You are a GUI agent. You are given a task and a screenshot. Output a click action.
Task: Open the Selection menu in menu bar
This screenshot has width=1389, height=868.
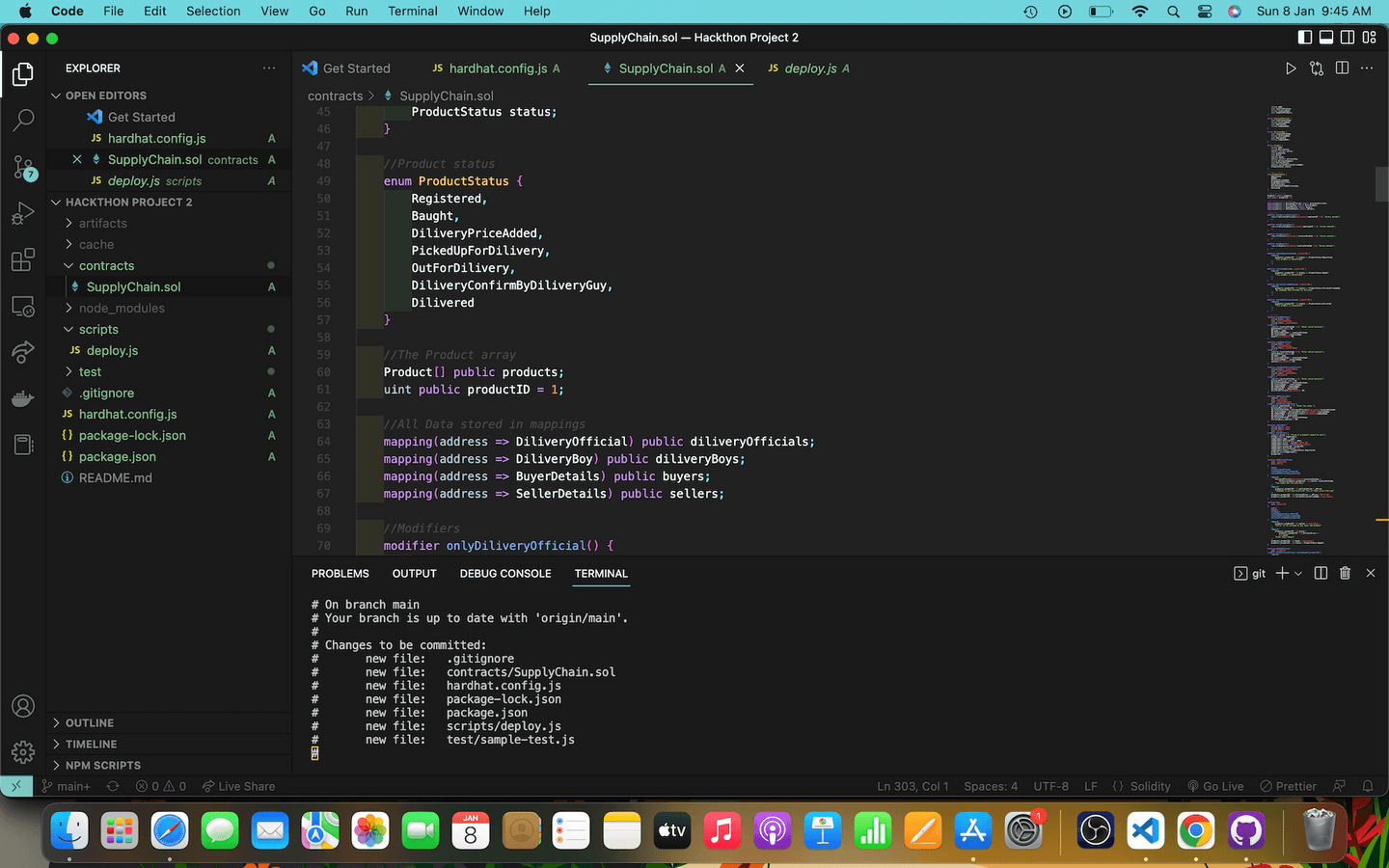click(x=213, y=12)
